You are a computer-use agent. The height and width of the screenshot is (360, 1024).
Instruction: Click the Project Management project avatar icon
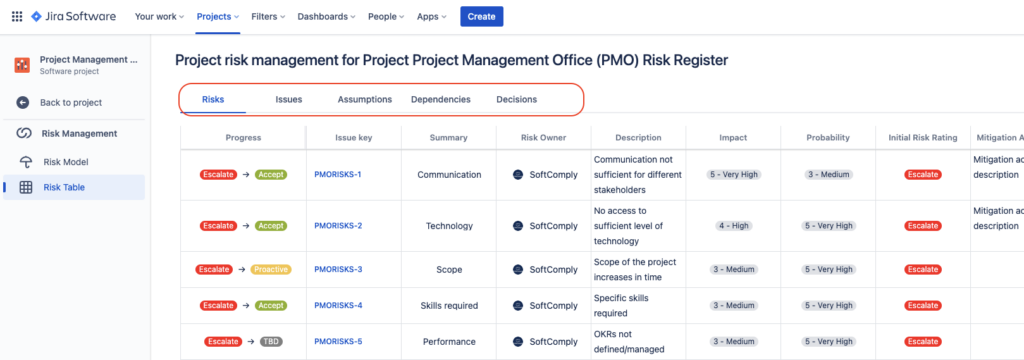(x=22, y=65)
